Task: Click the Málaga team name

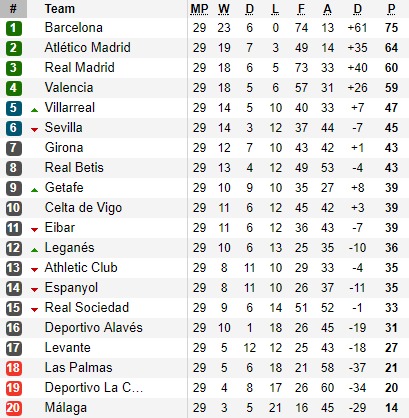Action: coord(66,408)
